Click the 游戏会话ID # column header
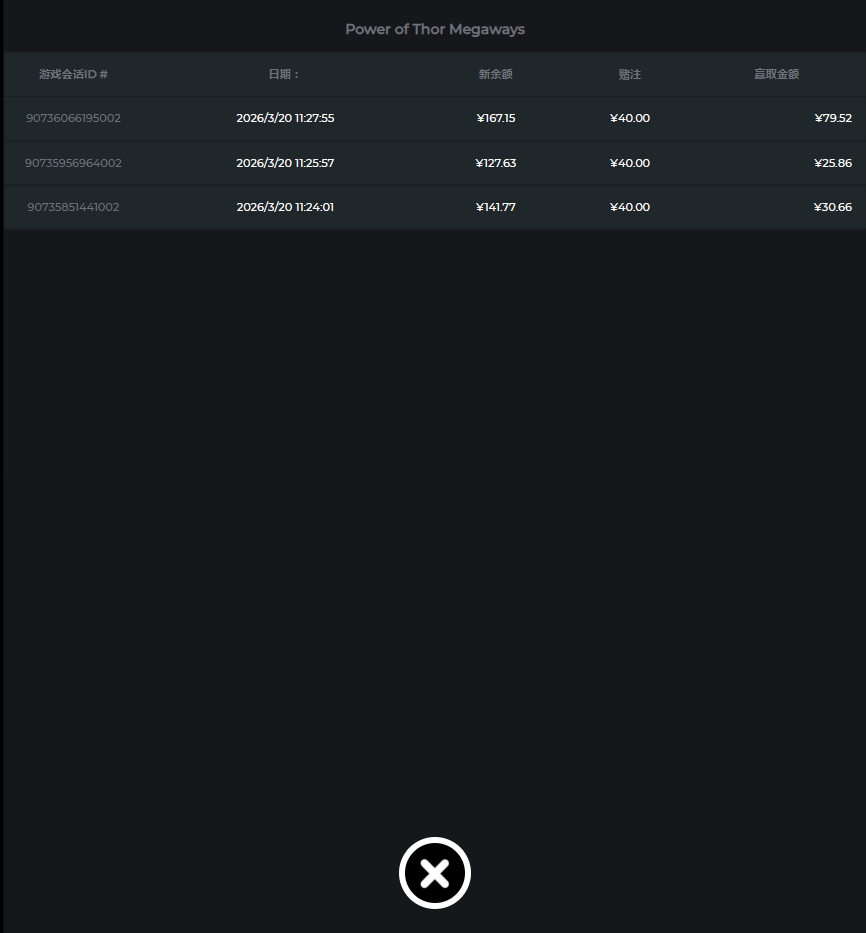The width and height of the screenshot is (866, 933). pyautogui.click(x=73, y=74)
